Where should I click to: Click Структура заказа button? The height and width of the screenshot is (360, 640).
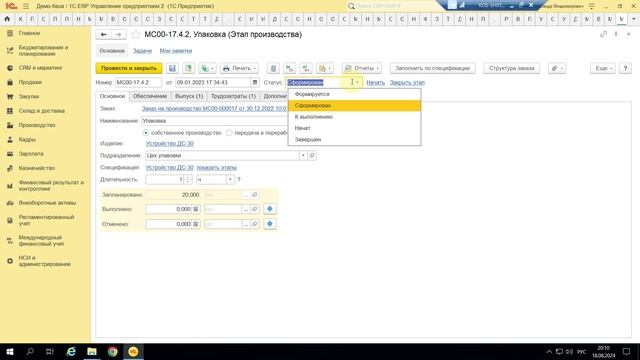point(511,68)
